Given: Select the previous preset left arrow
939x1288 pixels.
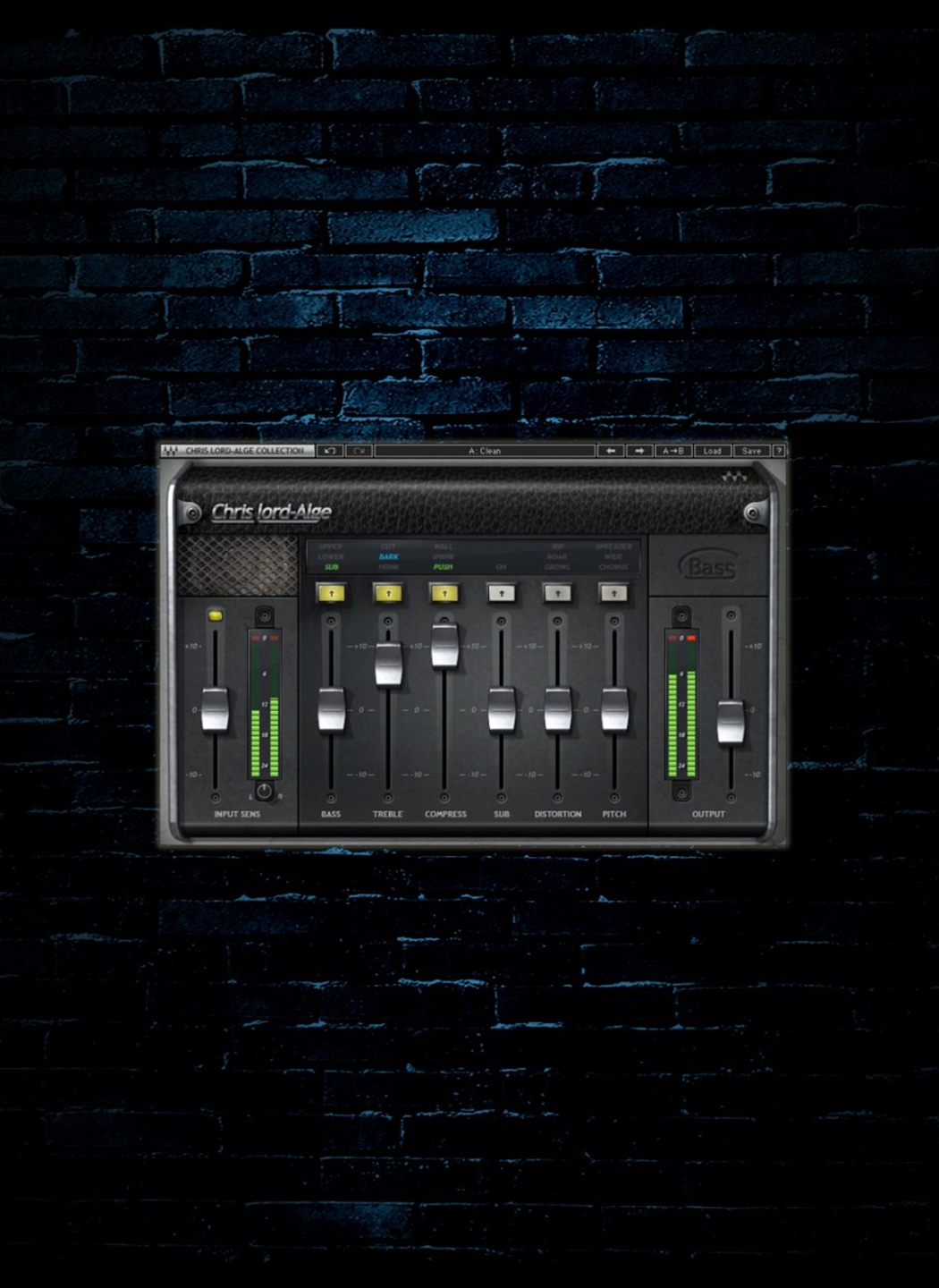Looking at the screenshot, I should tap(612, 451).
